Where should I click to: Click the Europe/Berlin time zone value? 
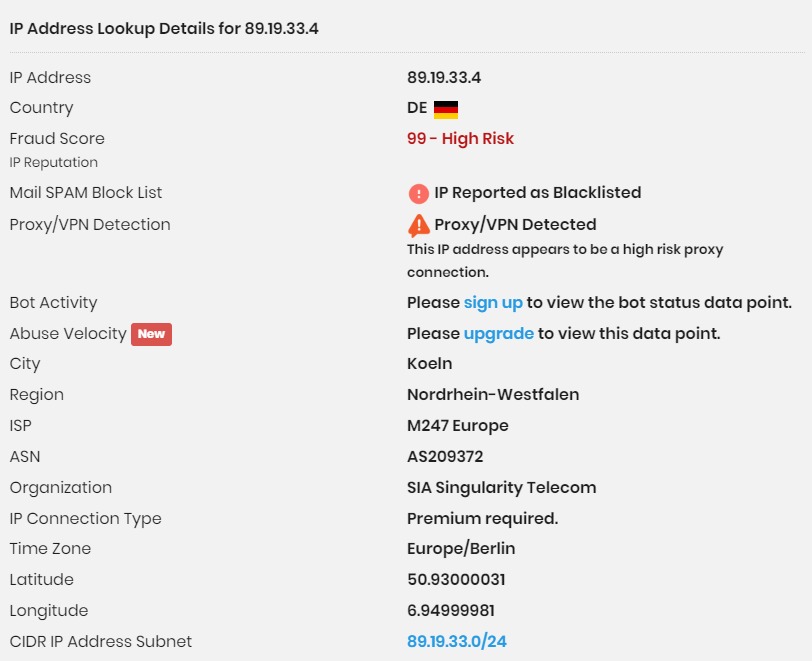tap(461, 549)
